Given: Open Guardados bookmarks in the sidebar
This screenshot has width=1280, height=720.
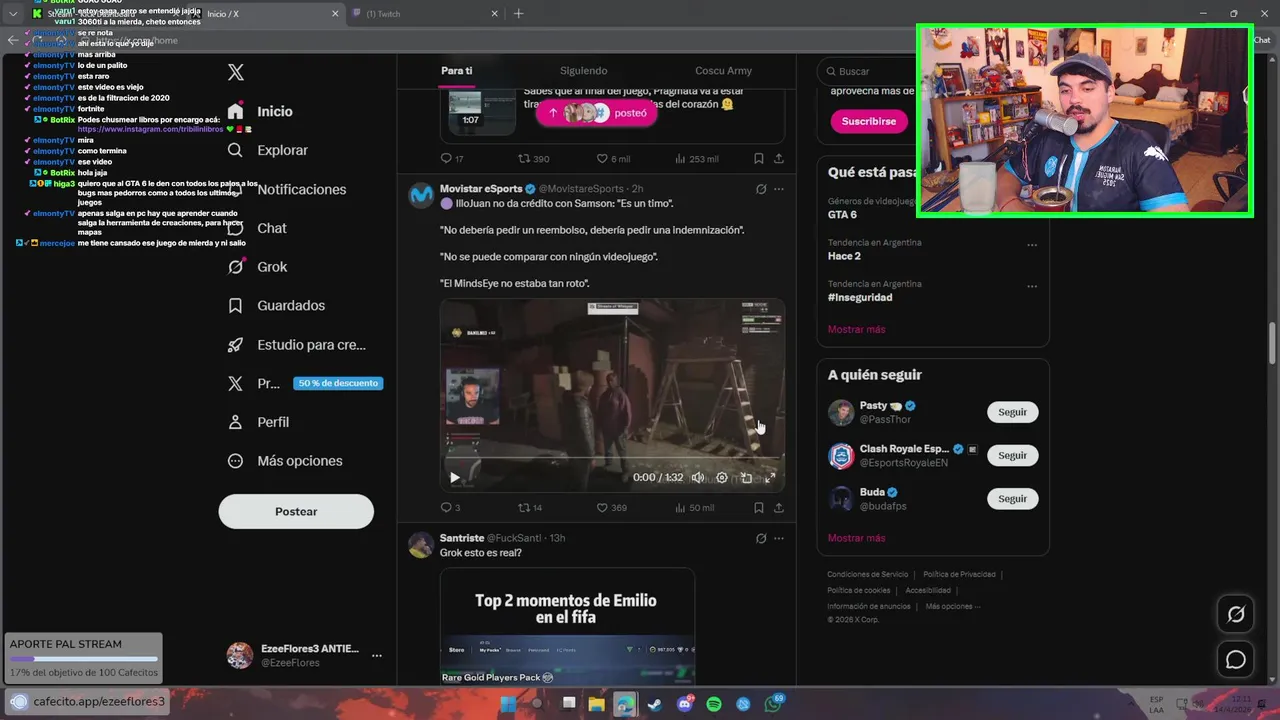Looking at the screenshot, I should (x=276, y=305).
